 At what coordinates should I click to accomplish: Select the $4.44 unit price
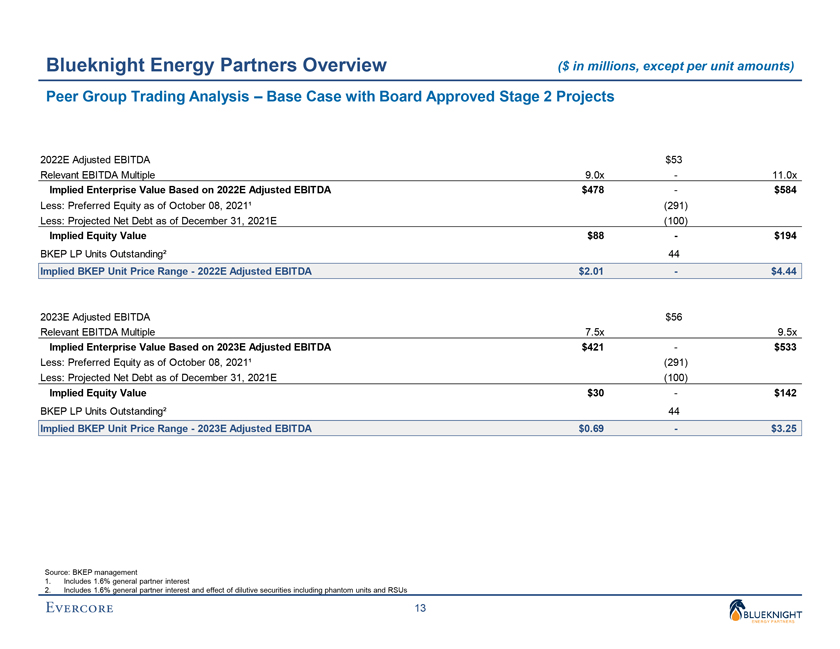784,271
